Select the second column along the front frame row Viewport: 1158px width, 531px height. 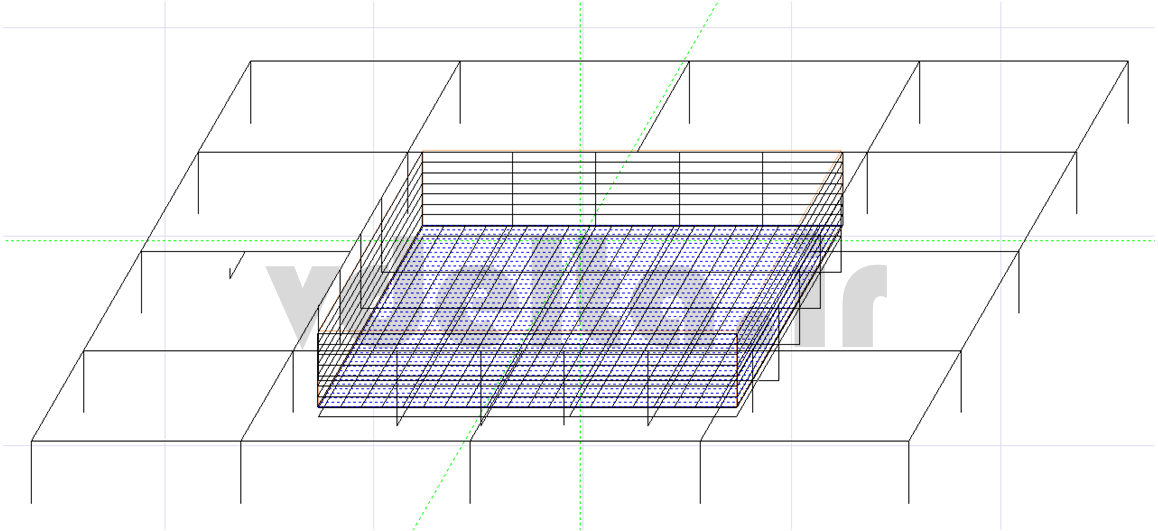click(241, 472)
